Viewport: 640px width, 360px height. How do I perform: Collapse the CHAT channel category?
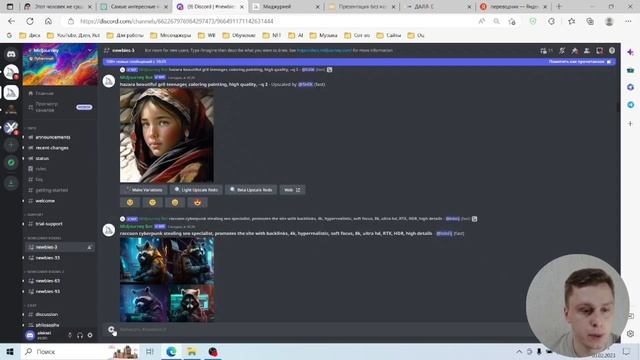tap(31, 305)
